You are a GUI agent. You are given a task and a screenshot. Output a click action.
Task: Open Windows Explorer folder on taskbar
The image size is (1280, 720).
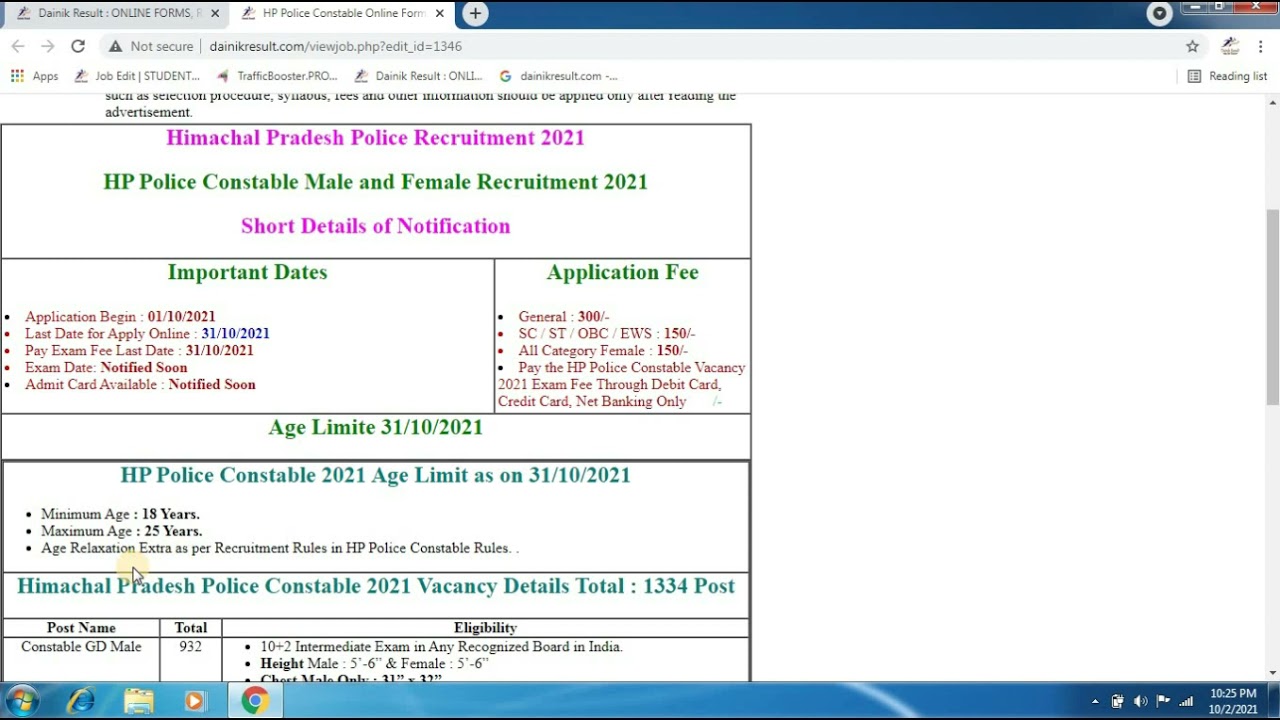click(x=138, y=701)
